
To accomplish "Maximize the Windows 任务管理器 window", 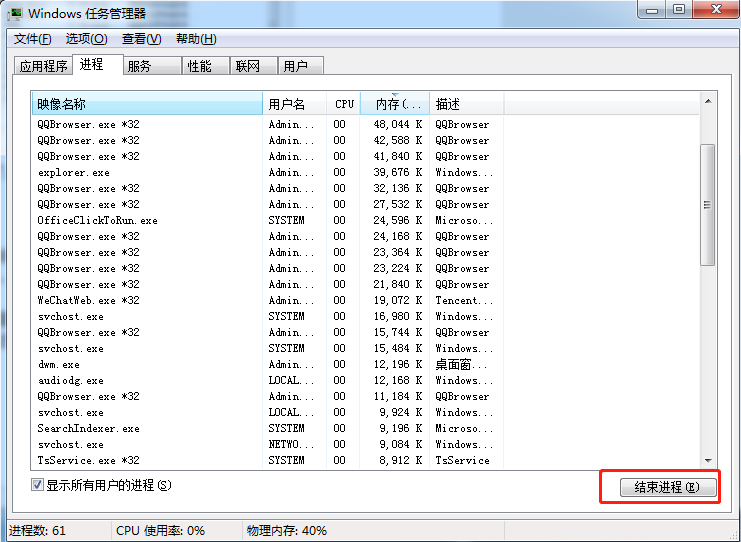I will coord(679,9).
